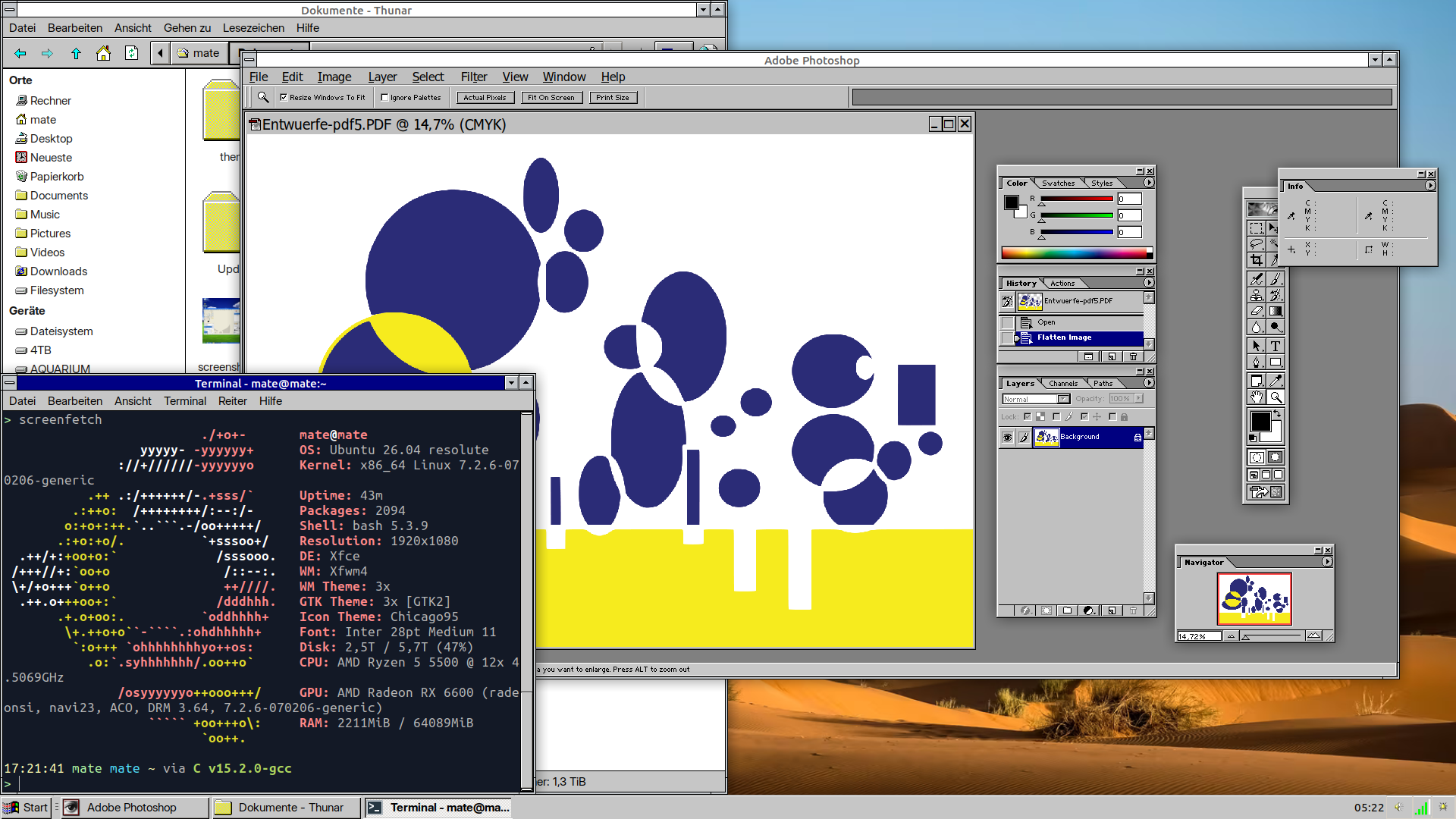Click the Navigator zoom slider

point(1274,636)
